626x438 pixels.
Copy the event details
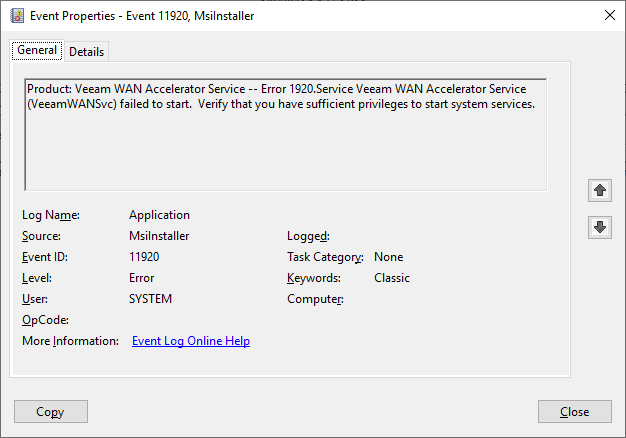click(x=51, y=412)
